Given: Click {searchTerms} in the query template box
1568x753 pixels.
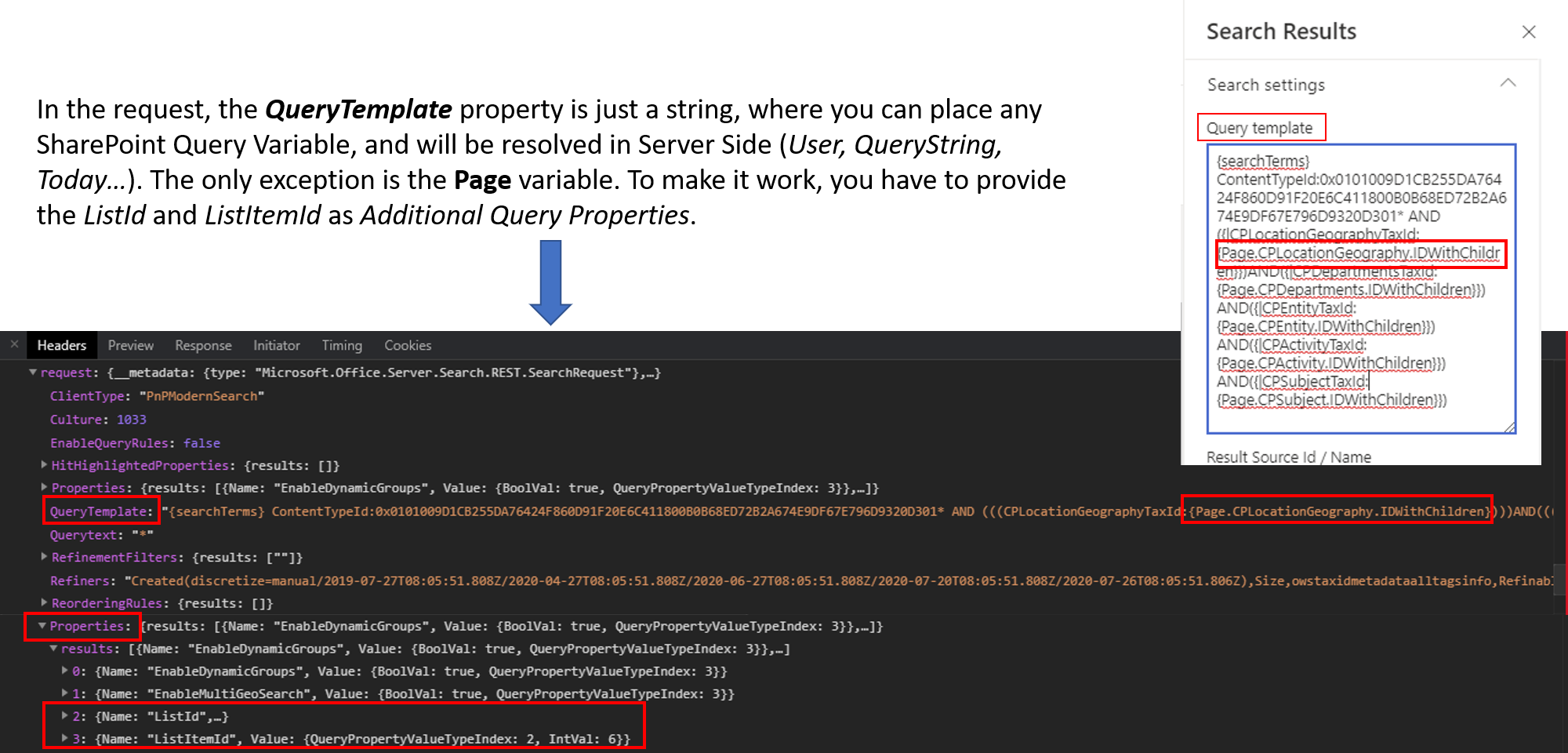Looking at the screenshot, I should coord(1262,161).
